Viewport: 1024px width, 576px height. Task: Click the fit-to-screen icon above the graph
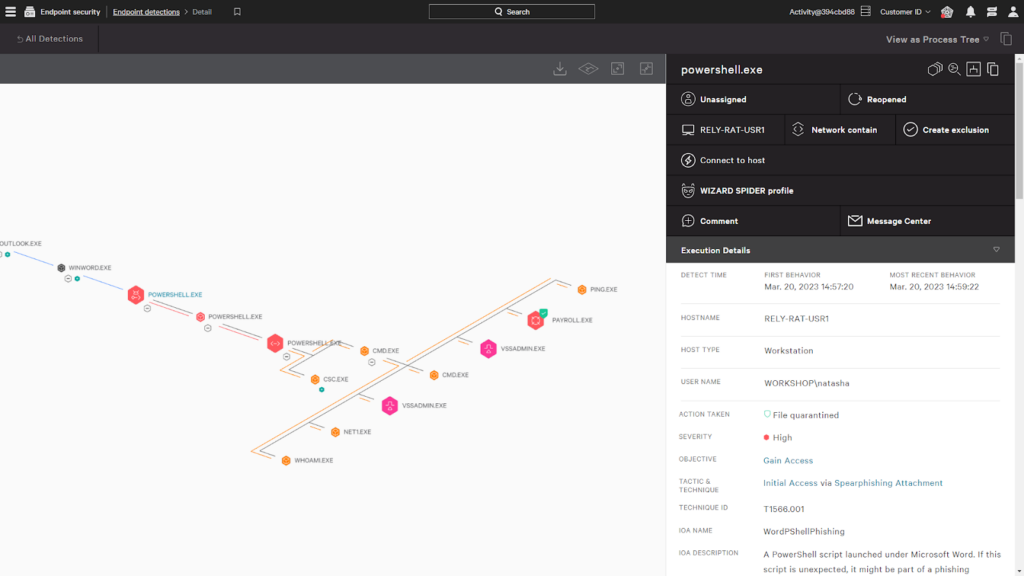point(616,69)
